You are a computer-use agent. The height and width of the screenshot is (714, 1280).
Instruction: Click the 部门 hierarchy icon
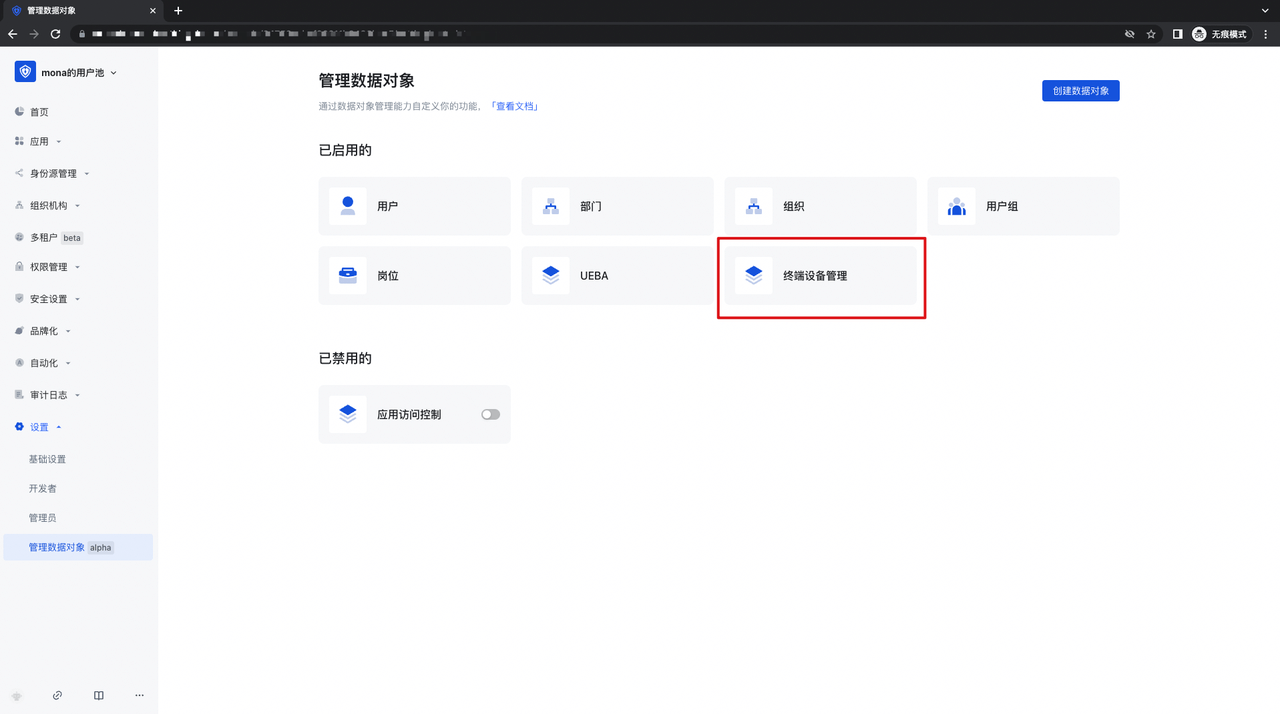coord(551,206)
